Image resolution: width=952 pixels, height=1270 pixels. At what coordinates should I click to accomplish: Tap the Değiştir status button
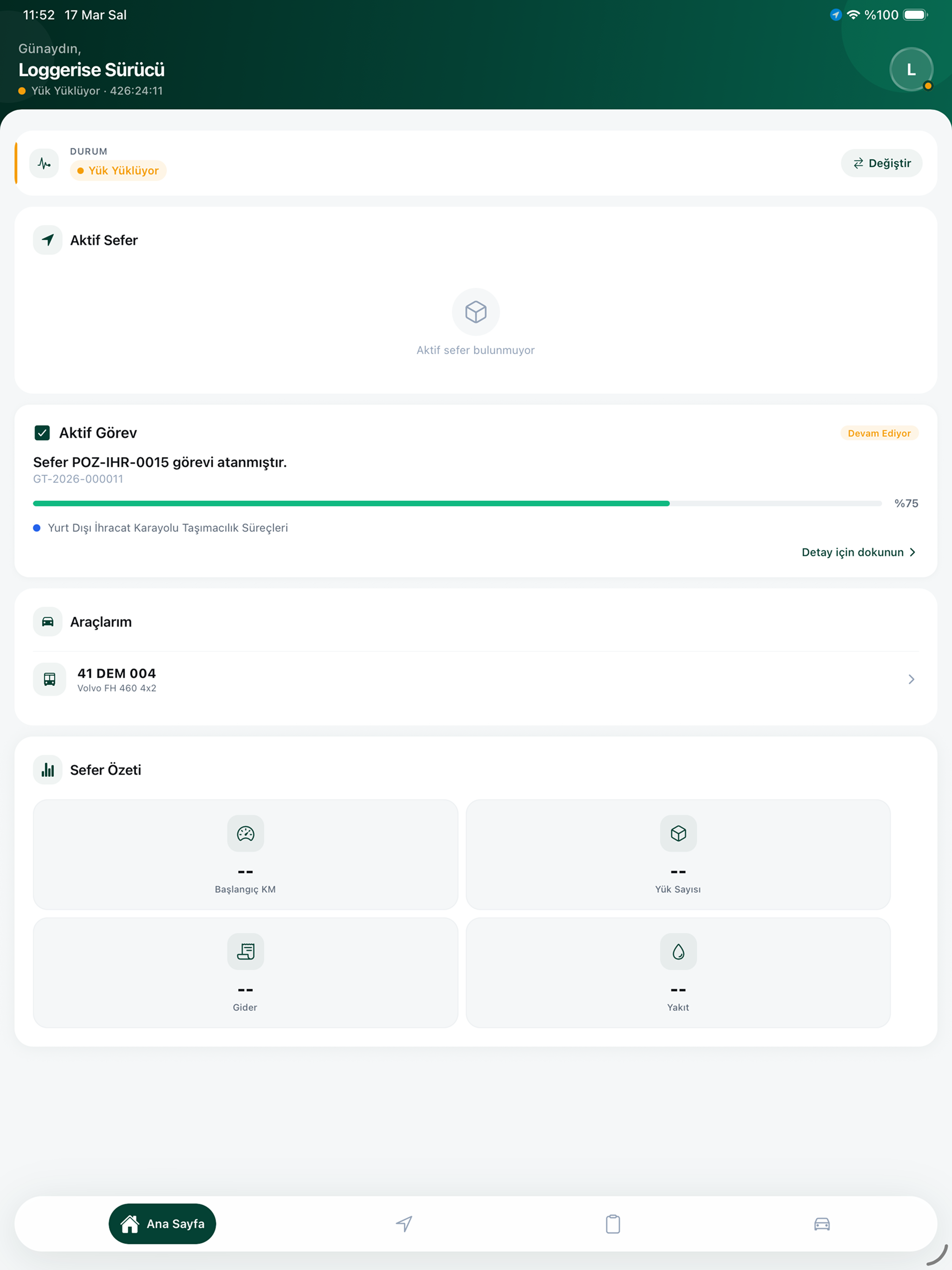881,164
